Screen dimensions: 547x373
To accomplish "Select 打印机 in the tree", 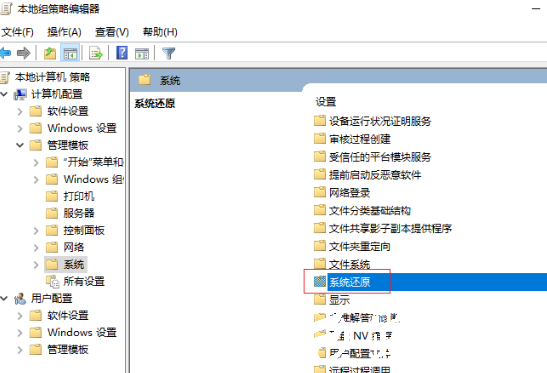I will (79, 196).
